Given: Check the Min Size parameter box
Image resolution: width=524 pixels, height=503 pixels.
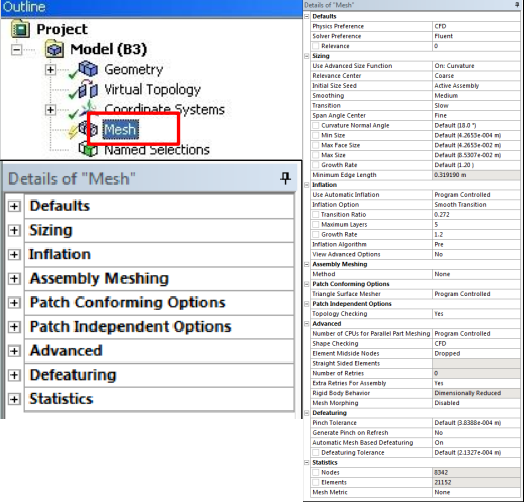Looking at the screenshot, I should pyautogui.click(x=315, y=135).
